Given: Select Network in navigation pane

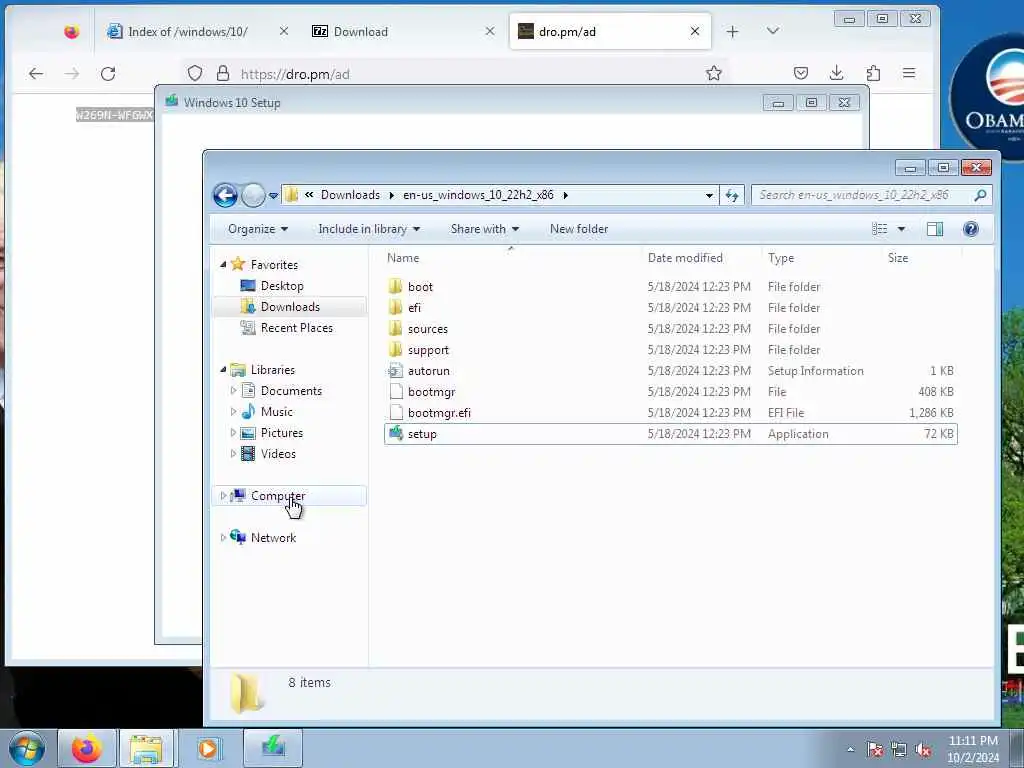Looking at the screenshot, I should coord(273,537).
